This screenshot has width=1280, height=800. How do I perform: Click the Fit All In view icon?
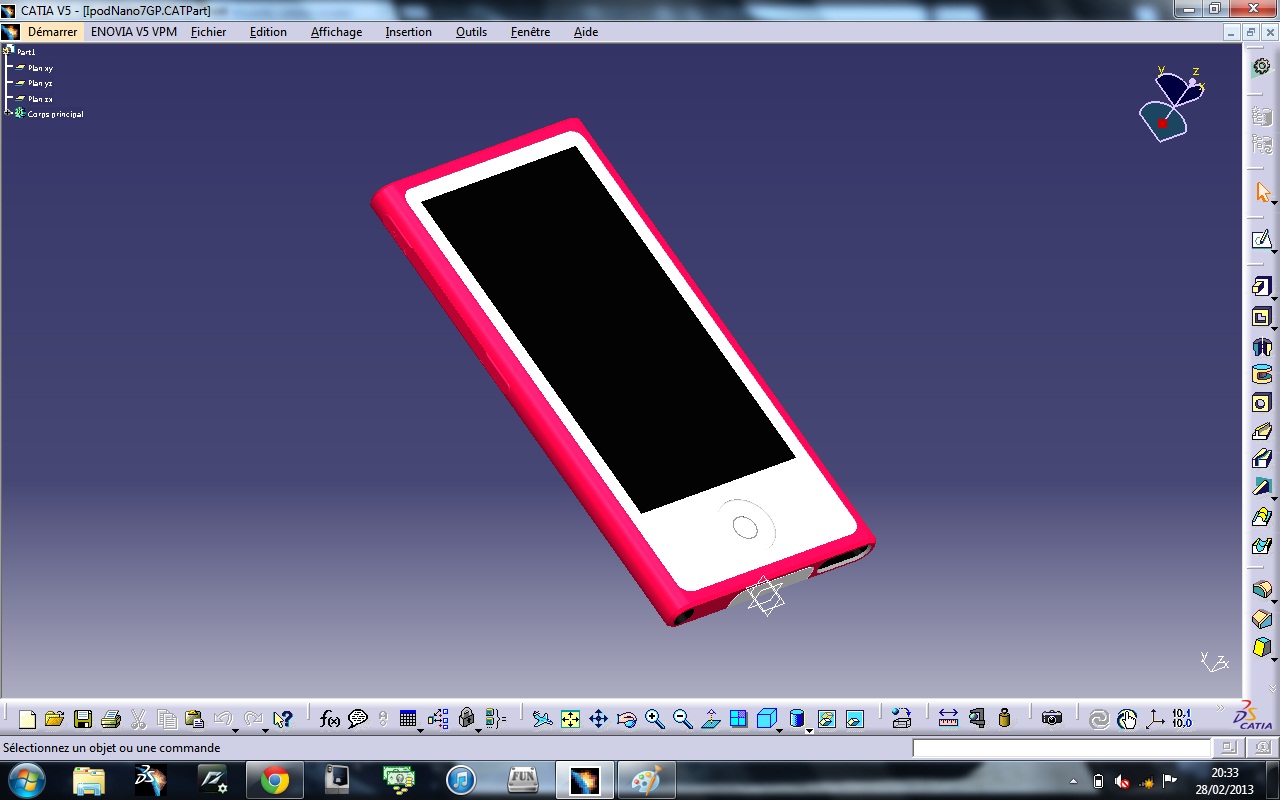click(570, 718)
